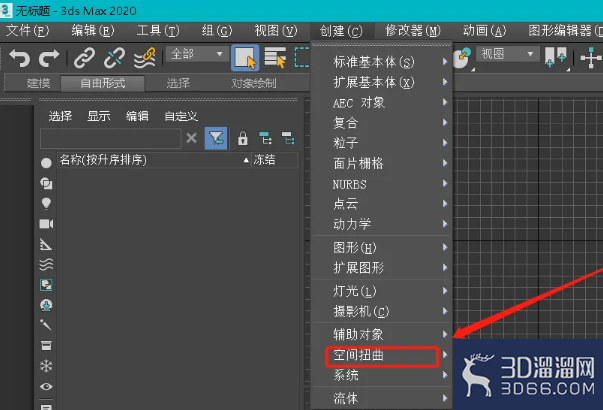The width and height of the screenshot is (603, 410).
Task: Select the Bind to Space Warp tool
Action: point(145,58)
